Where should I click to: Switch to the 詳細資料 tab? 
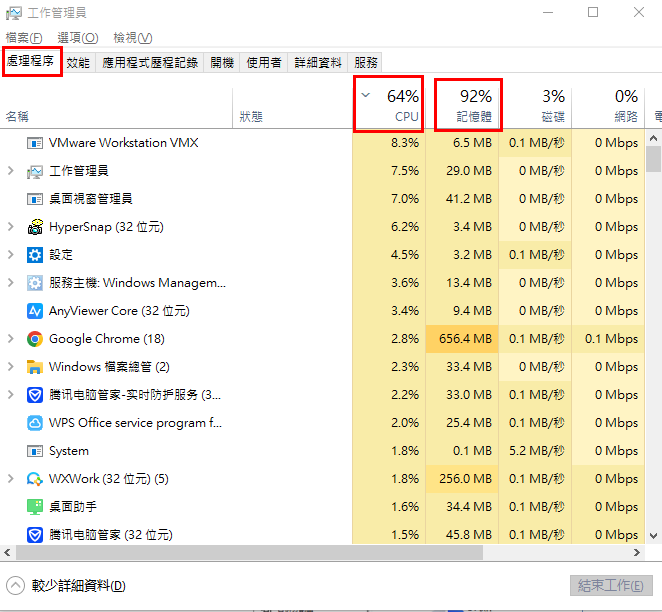pos(318,63)
